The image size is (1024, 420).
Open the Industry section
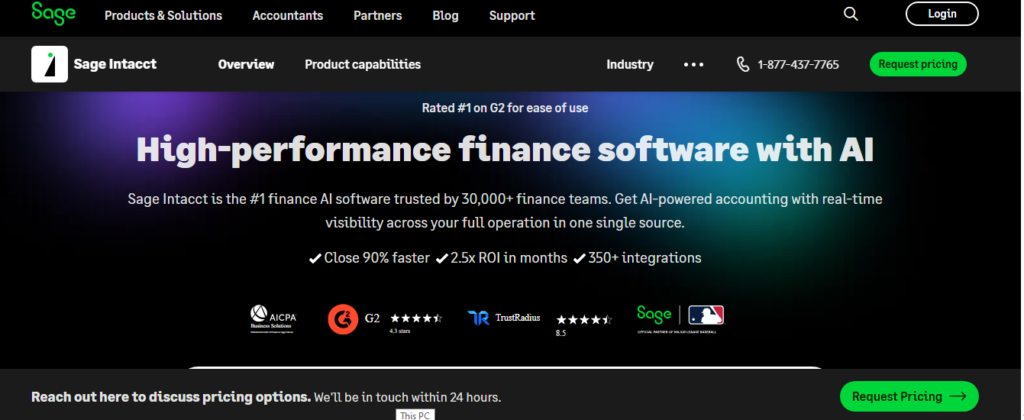(x=630, y=64)
